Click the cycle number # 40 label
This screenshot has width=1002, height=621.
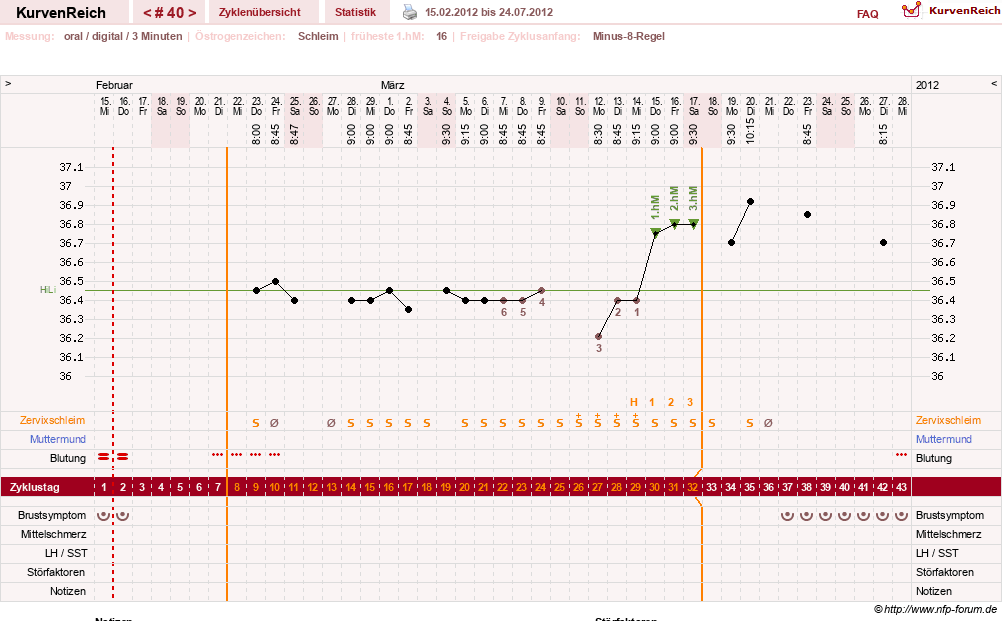[169, 12]
